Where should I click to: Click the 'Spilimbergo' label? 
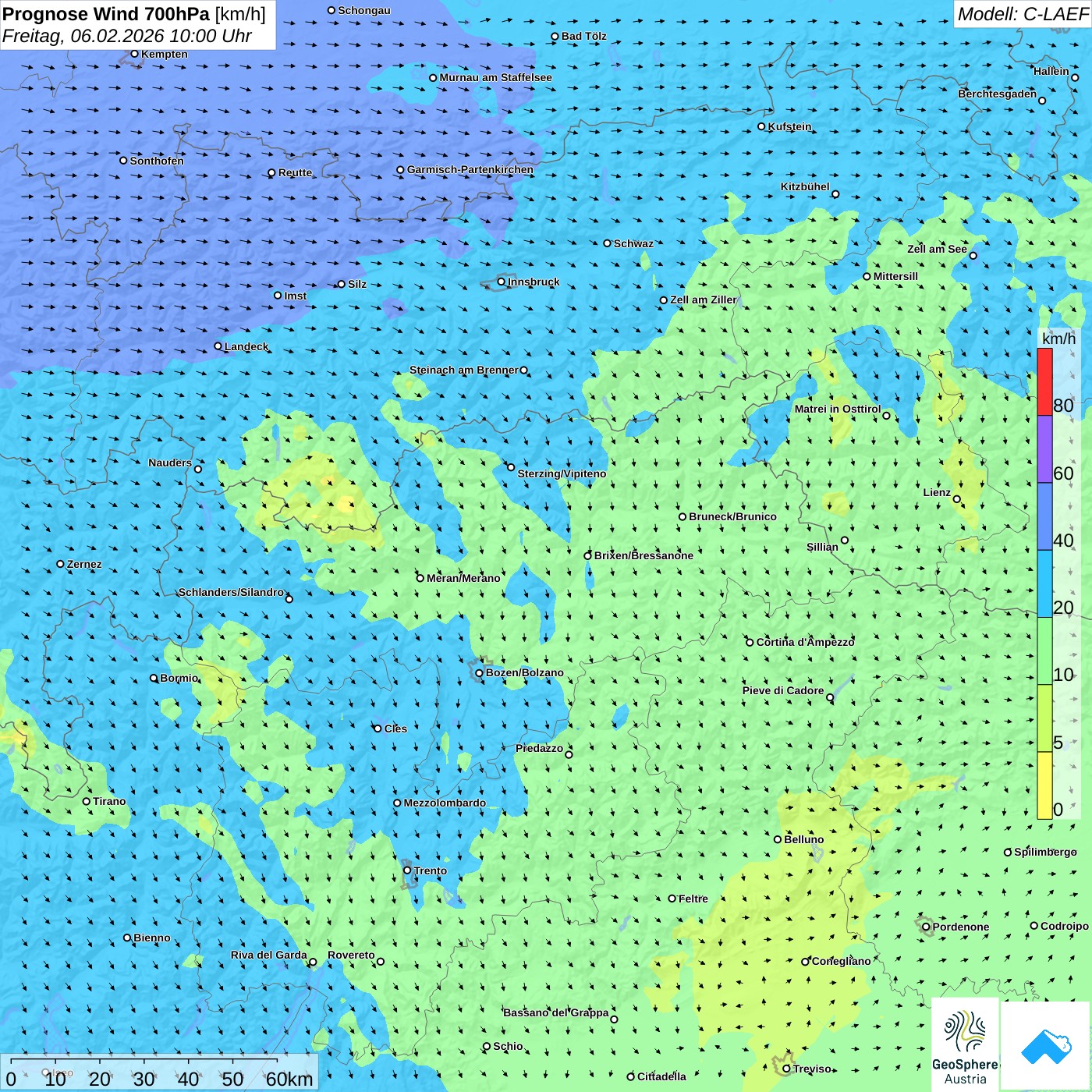[x=1046, y=852]
